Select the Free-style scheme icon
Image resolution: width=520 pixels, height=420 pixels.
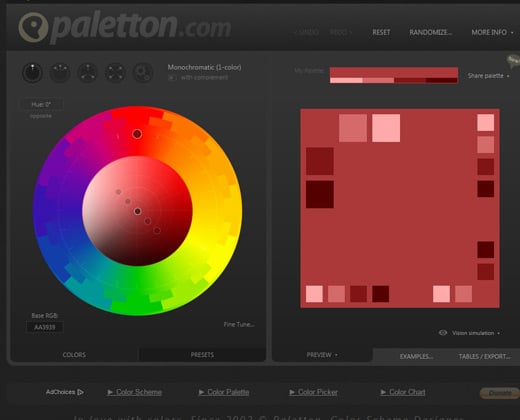coord(143,72)
